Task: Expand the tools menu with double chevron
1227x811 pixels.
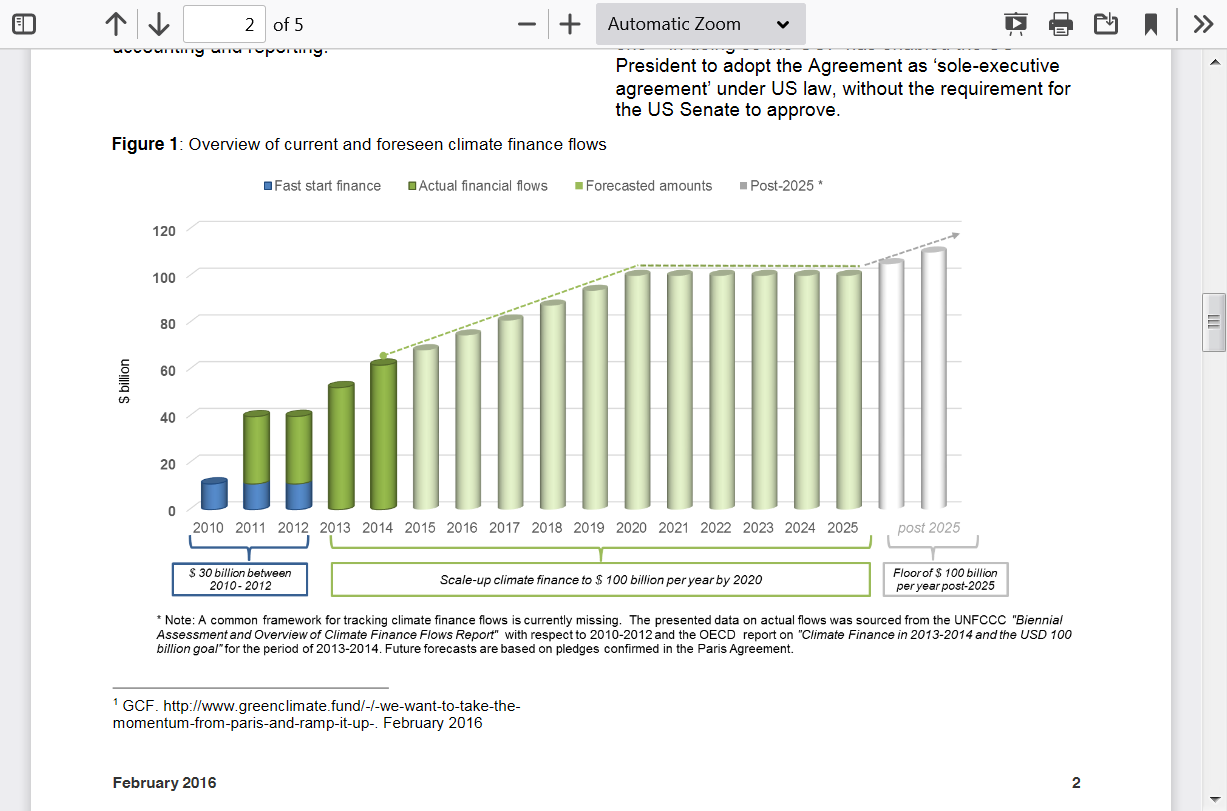Action: [x=1204, y=24]
